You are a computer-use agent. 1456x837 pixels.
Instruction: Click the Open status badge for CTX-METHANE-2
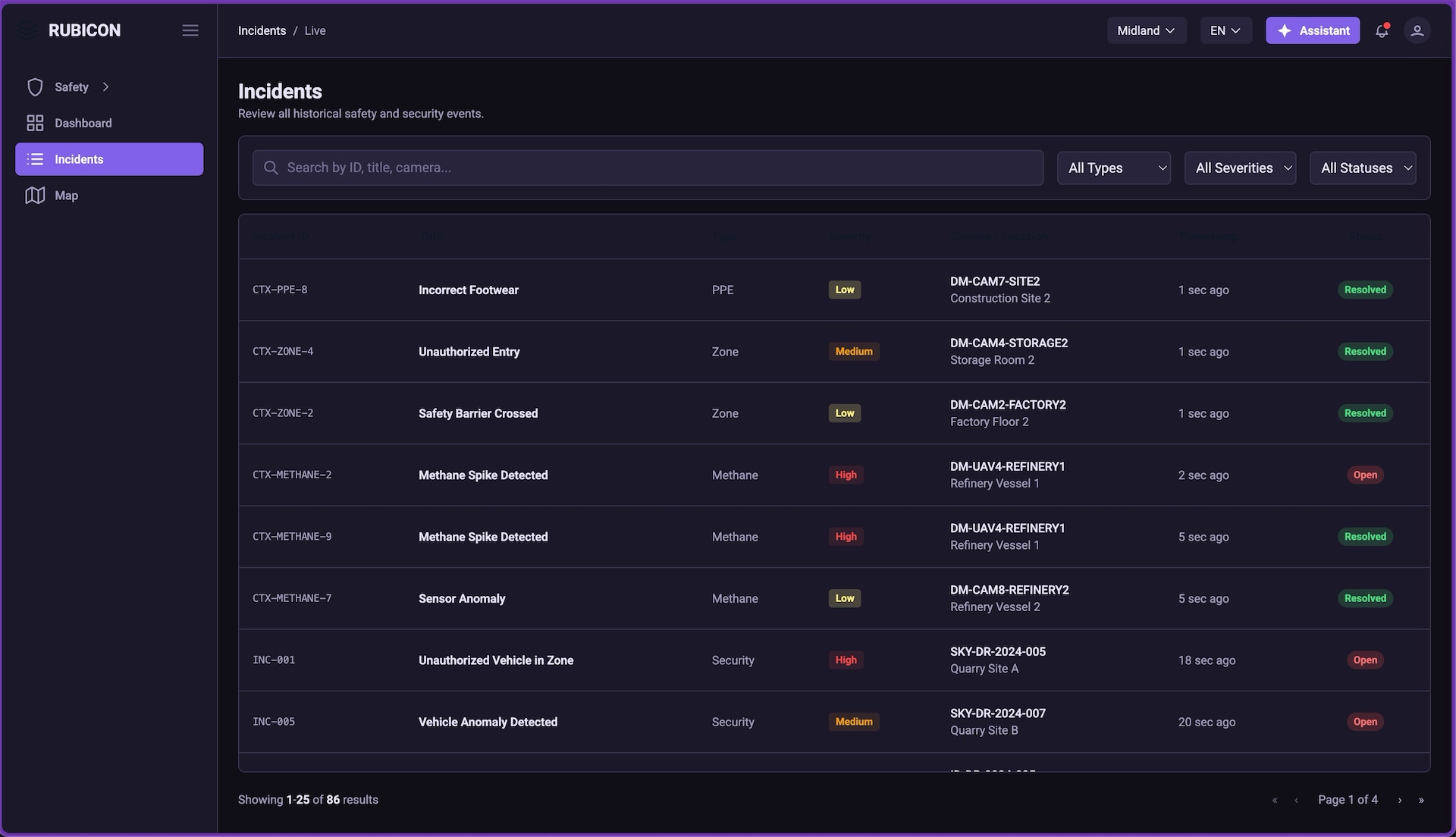coord(1365,475)
